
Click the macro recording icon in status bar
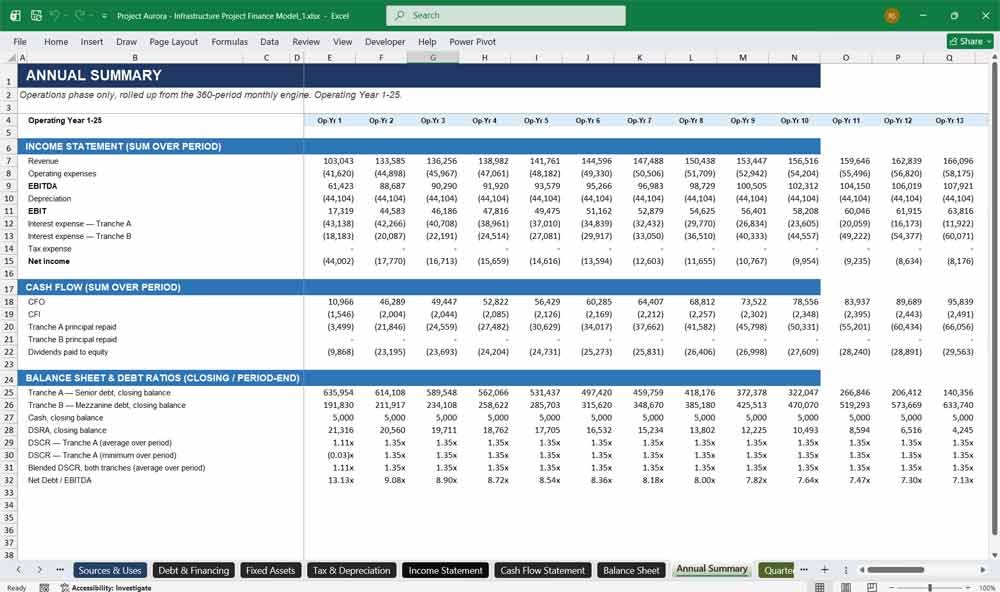tap(44, 588)
